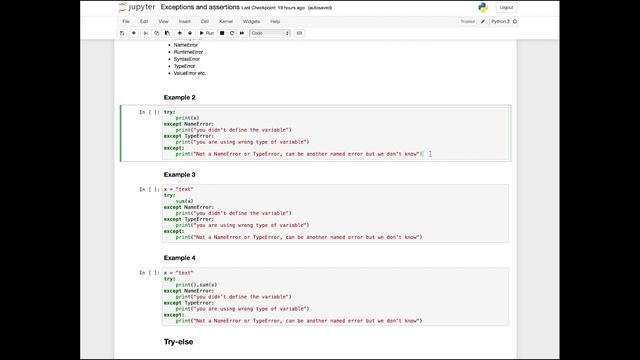640x360 pixels.
Task: Click the Python 3 kernel name
Action: point(500,21)
